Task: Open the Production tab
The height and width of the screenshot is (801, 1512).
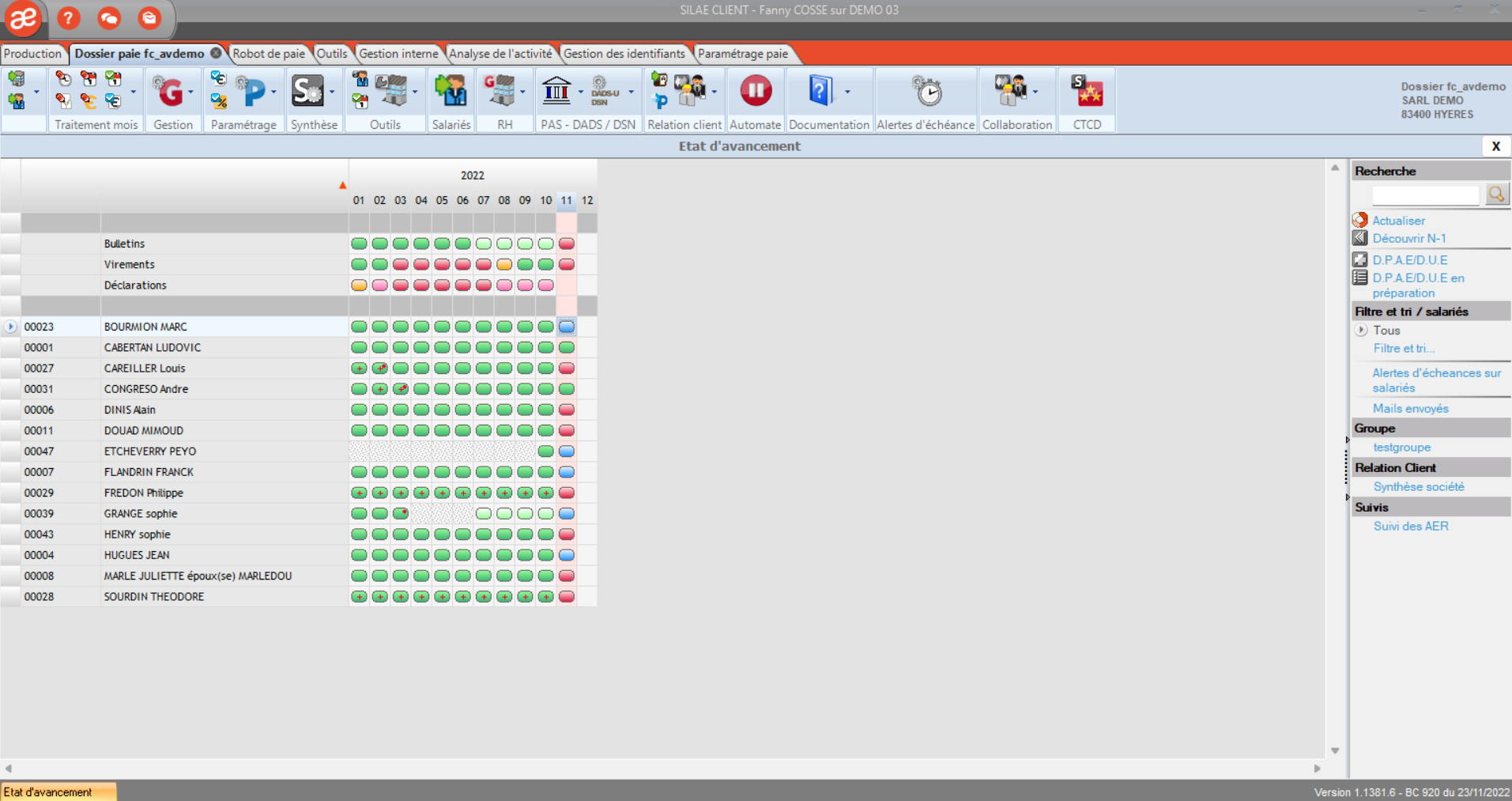Action: coord(33,54)
